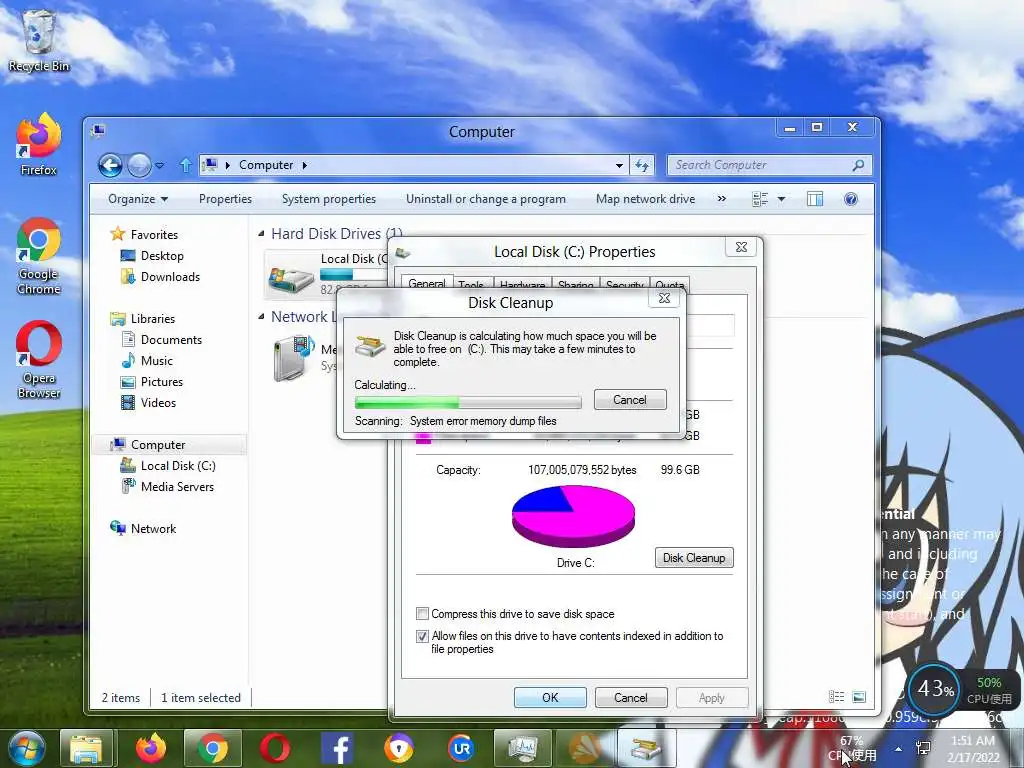
Task: Click OK in Local Disk Properties
Action: click(550, 697)
